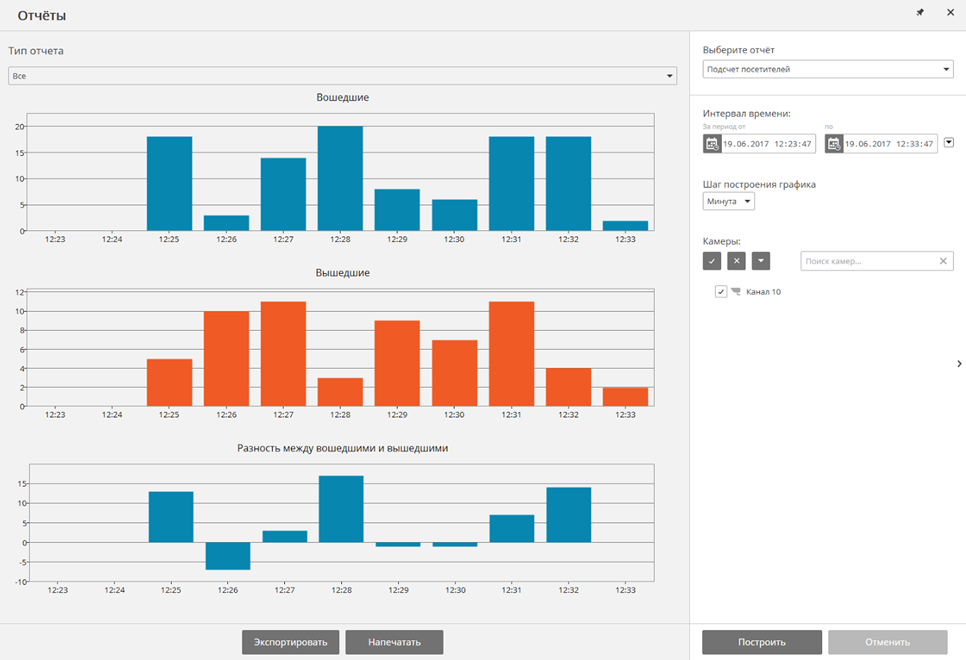
Task: Click the Канал 10 camera icon
Action: click(736, 292)
